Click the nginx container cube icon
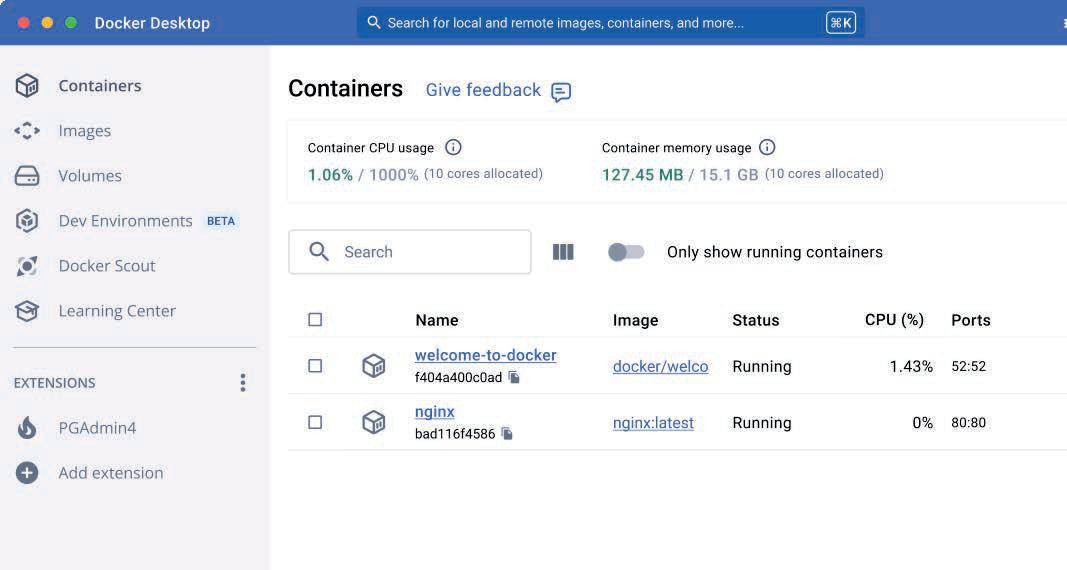1067x570 pixels. coord(374,422)
